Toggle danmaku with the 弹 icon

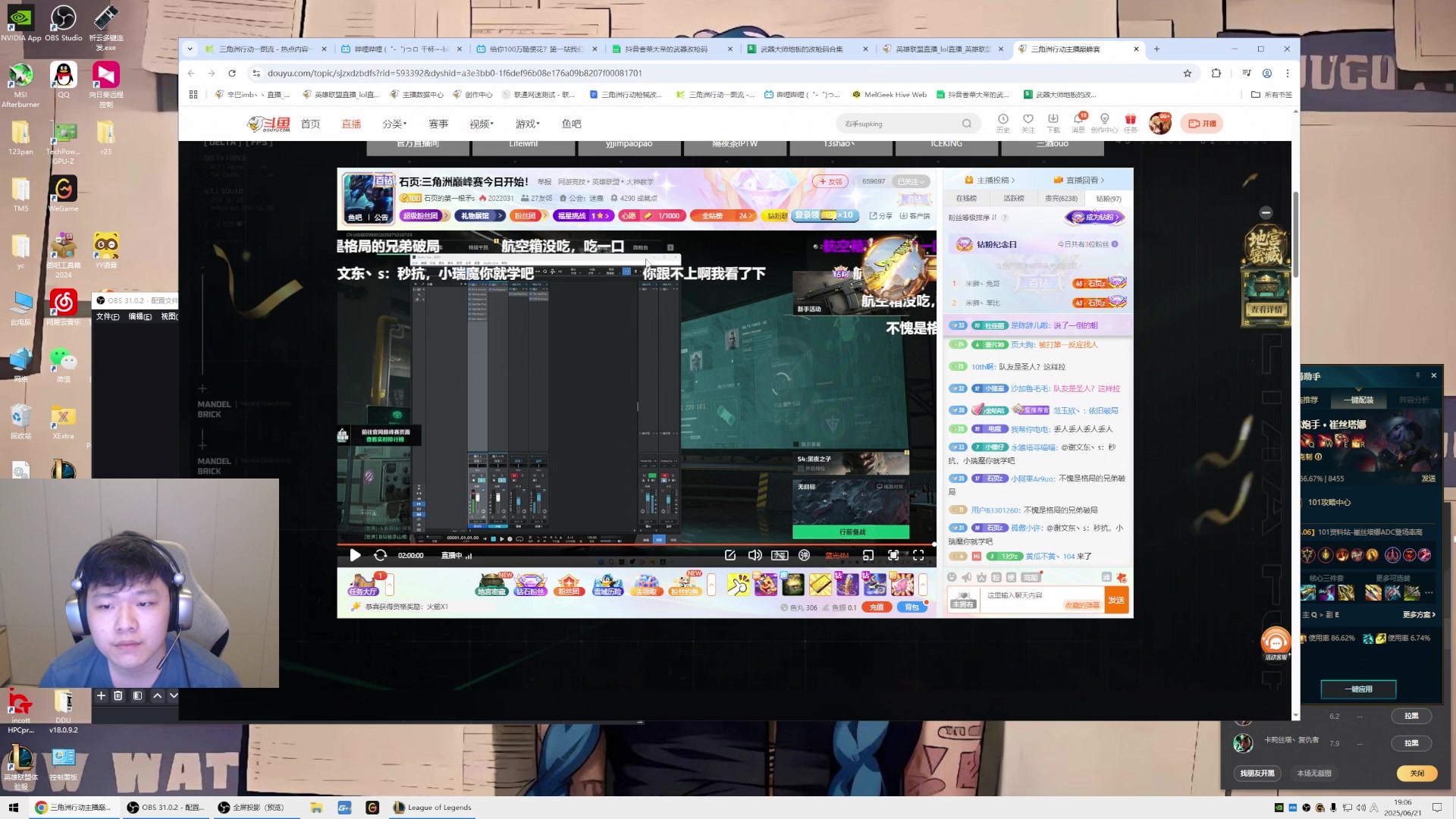pyautogui.click(x=805, y=555)
